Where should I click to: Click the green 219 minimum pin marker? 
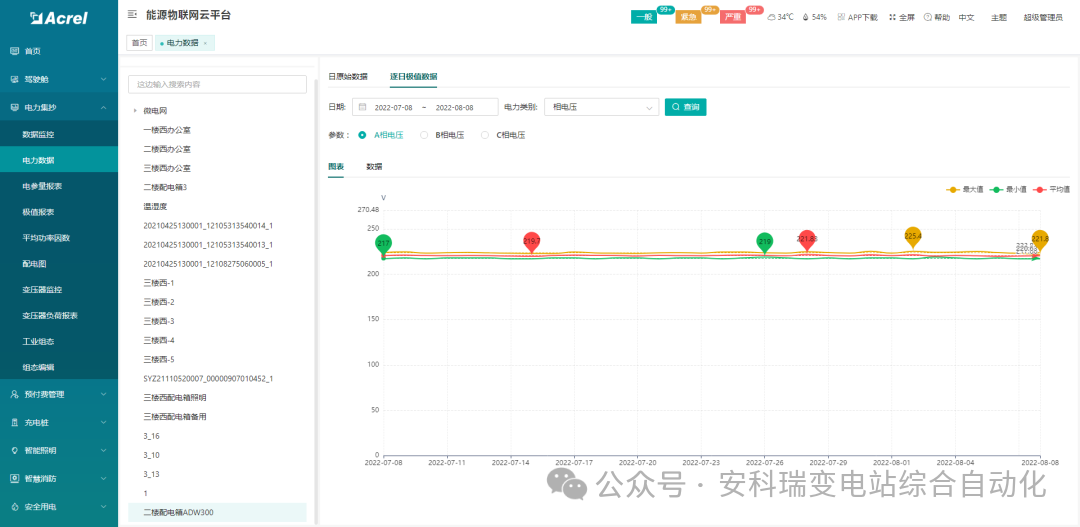pyautogui.click(x=764, y=242)
